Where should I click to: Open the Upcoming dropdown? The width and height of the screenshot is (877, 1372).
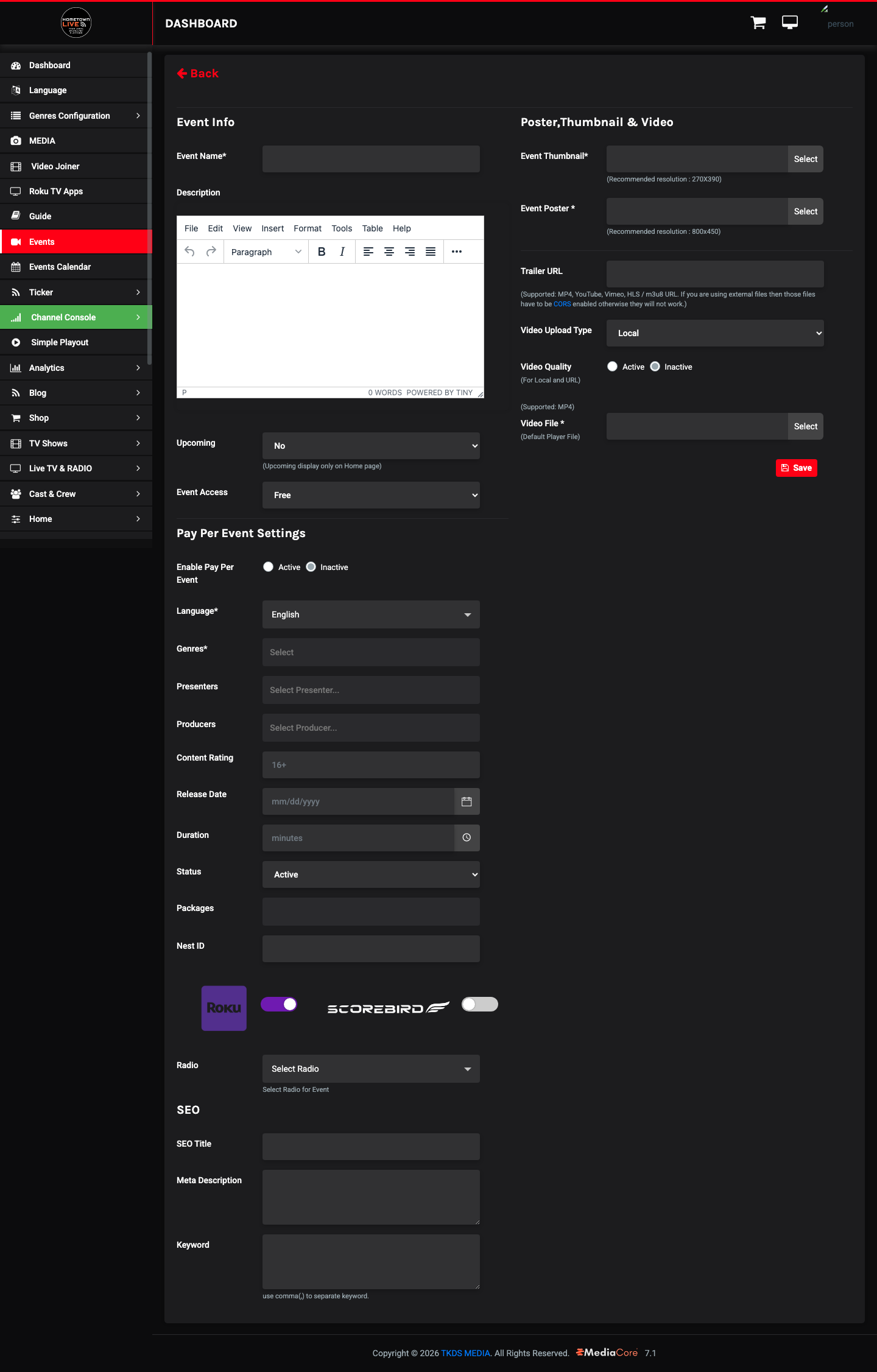point(371,446)
